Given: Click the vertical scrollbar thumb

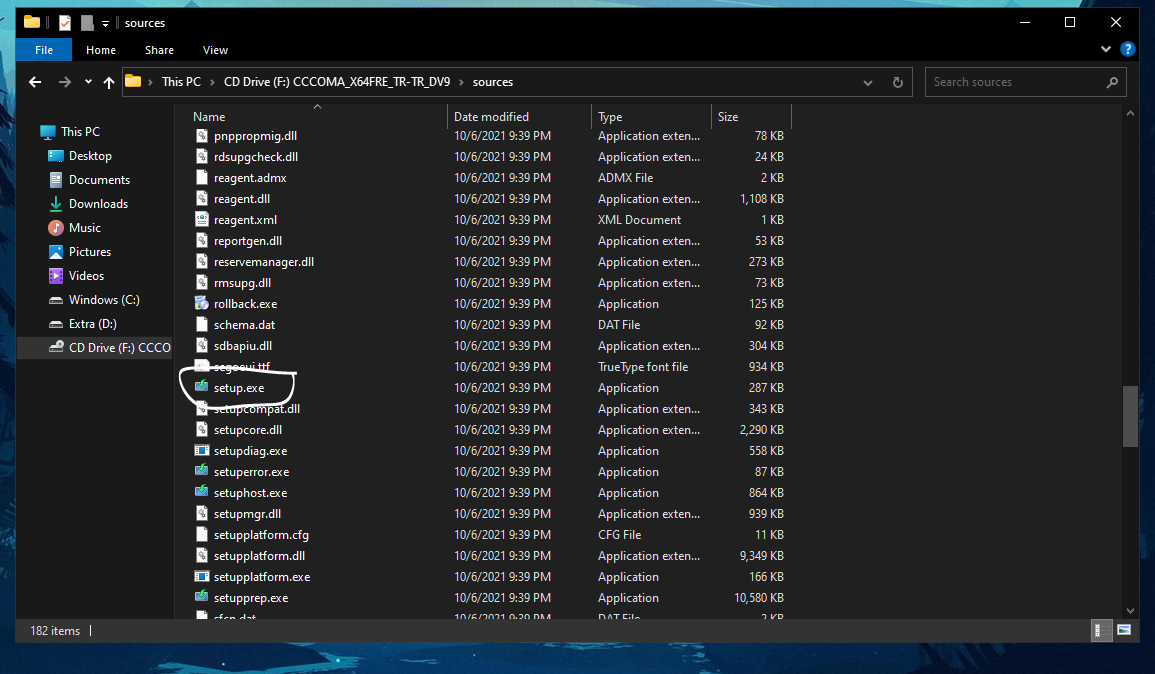Looking at the screenshot, I should click(1130, 416).
